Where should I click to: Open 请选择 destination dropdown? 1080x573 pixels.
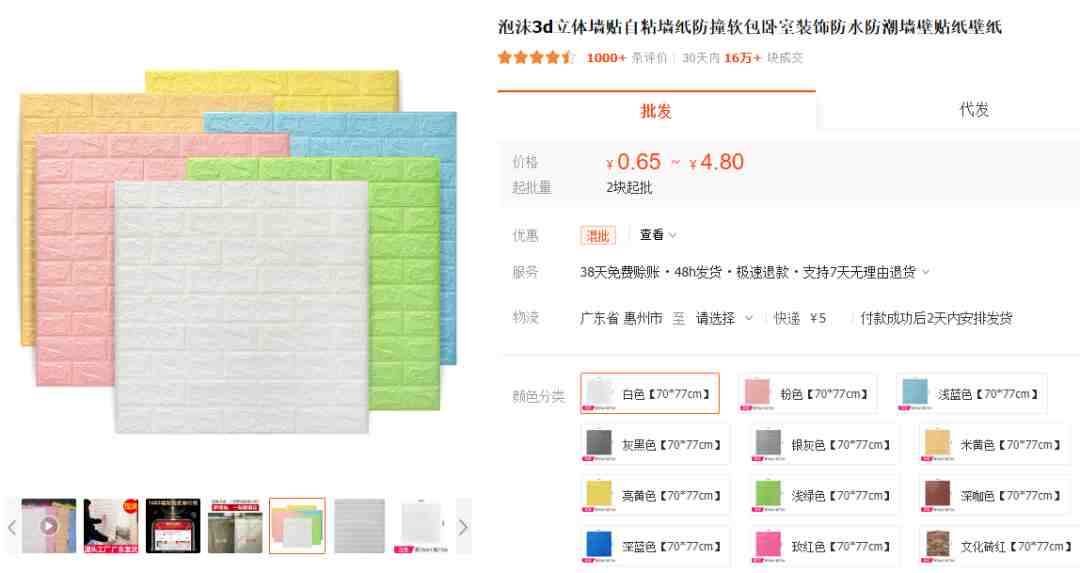(724, 318)
